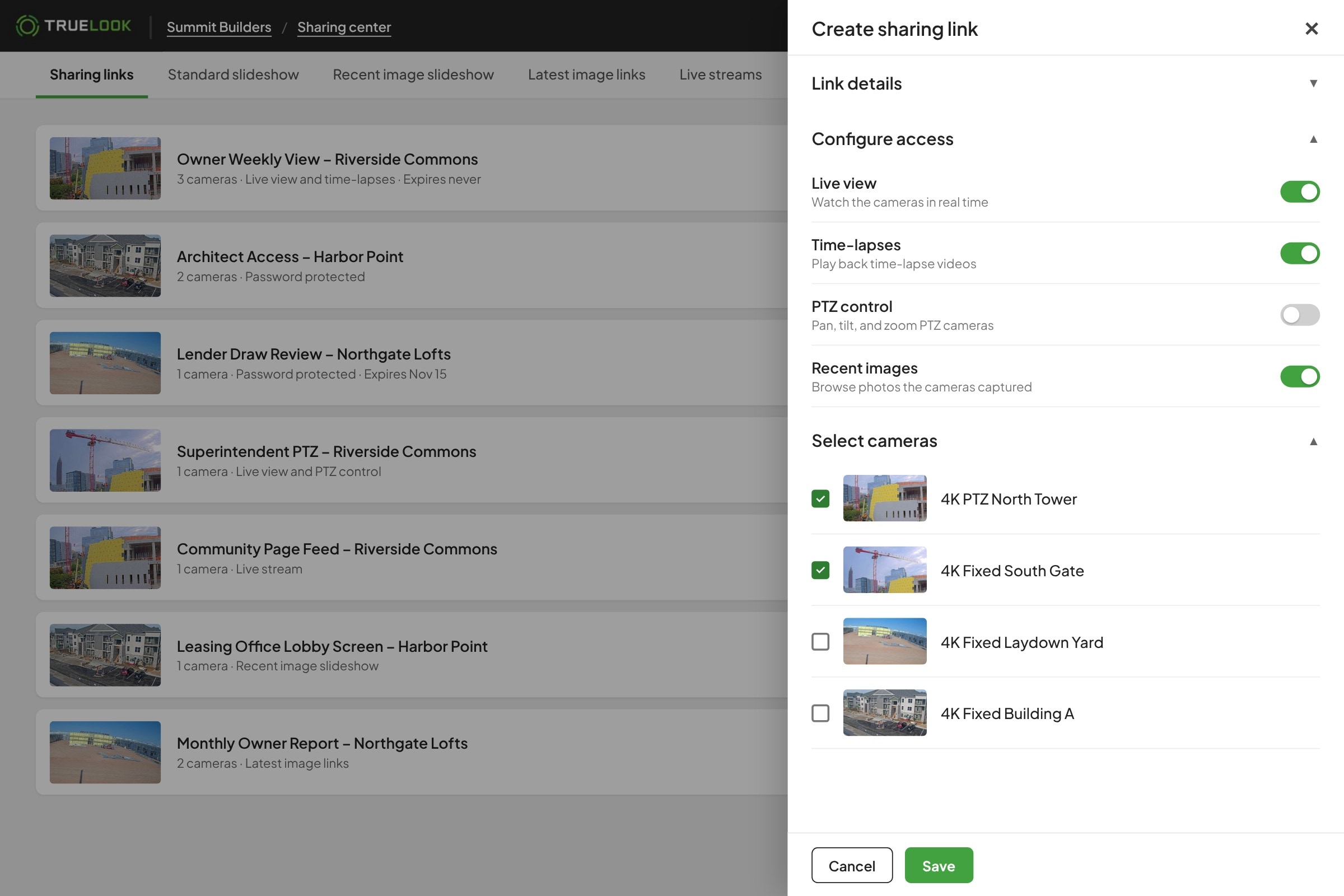Screen dimensions: 1344x896
Task: Save the new sharing link
Action: click(x=939, y=866)
